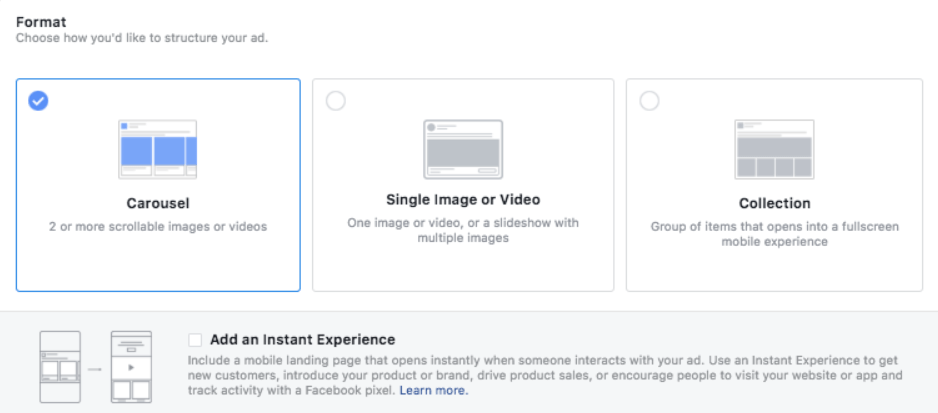Click the 'Add an Instant Experience' label
Image resolution: width=938 pixels, height=413 pixels.
(x=303, y=340)
